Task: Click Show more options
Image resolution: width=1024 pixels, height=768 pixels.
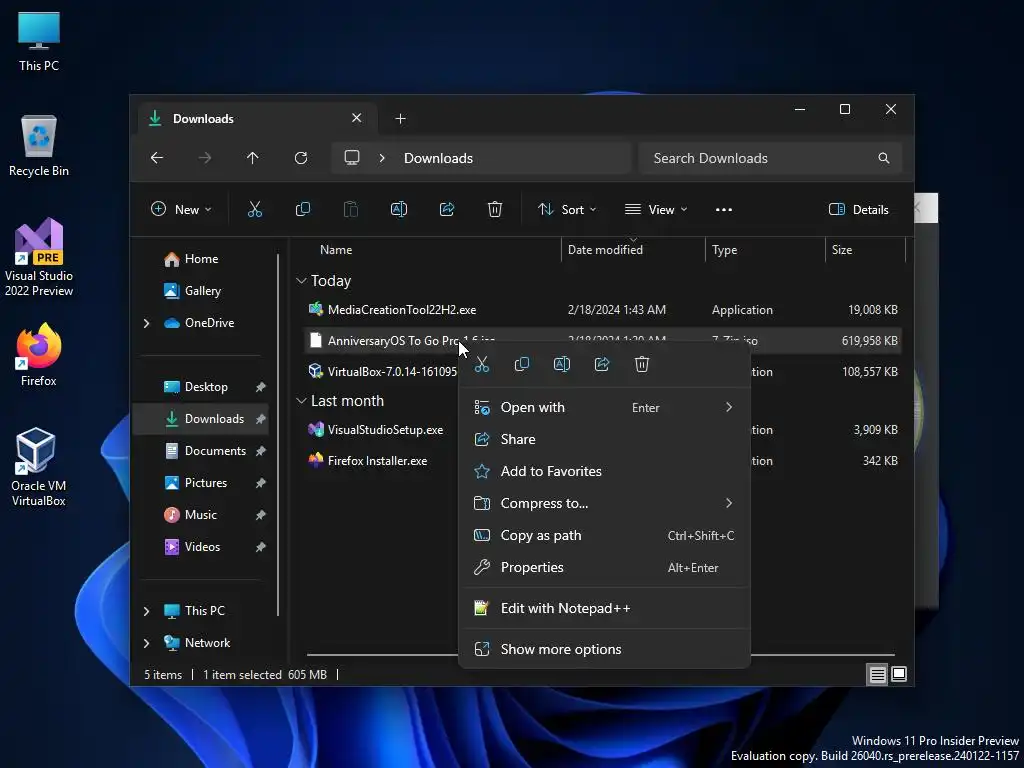Action: pyautogui.click(x=604, y=650)
